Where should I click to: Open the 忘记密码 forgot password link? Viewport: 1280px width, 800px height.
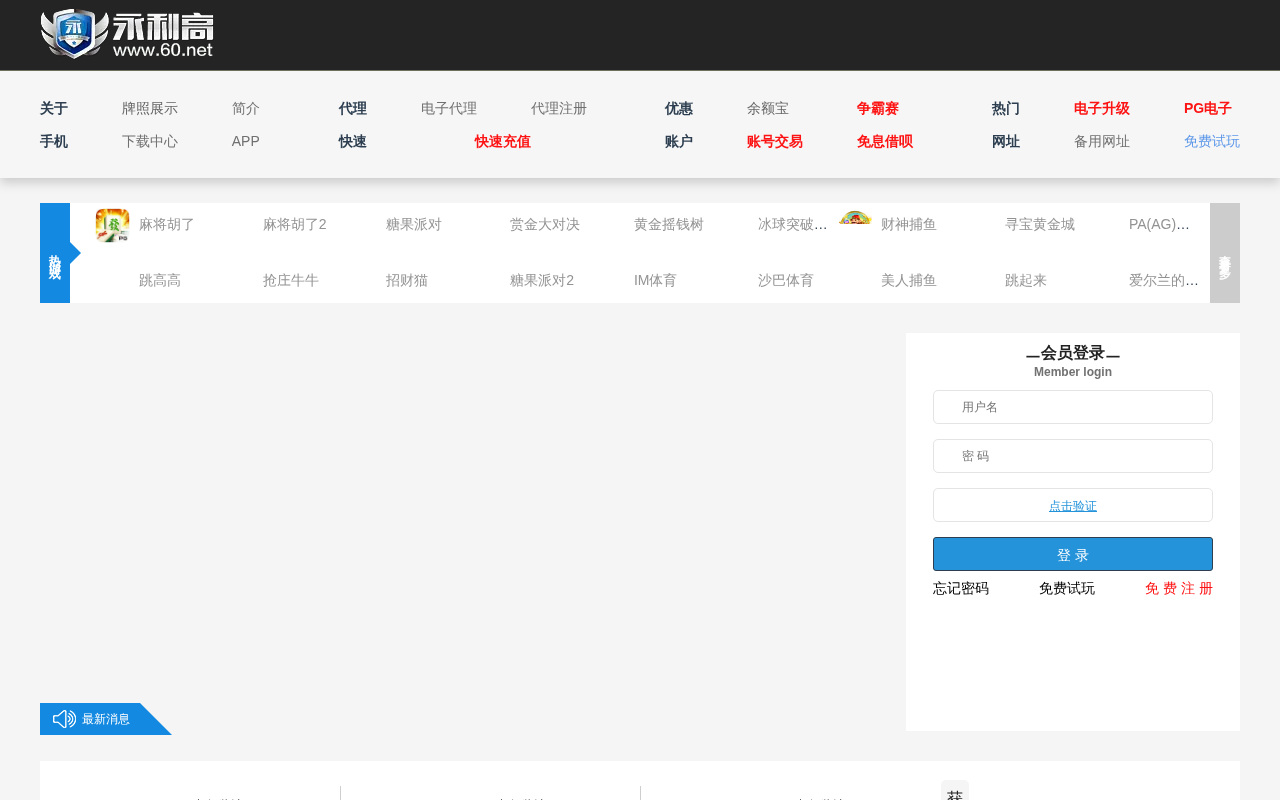961,589
